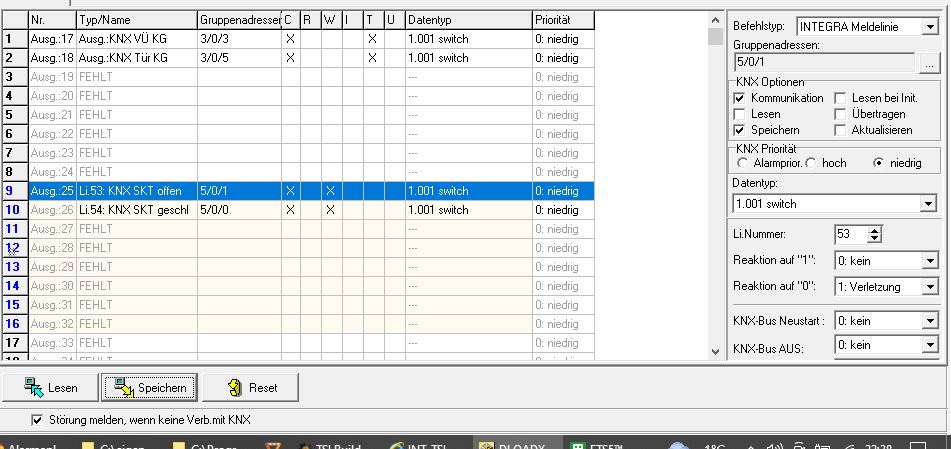951x449 pixels.
Task: Select row 10 'Li.54: KNX SKT geschl'
Action: (x=135, y=210)
